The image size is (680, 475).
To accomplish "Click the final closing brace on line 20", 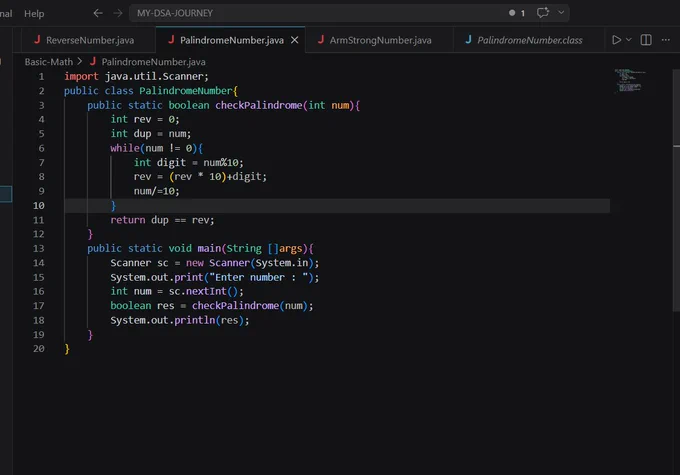I will pyautogui.click(x=67, y=349).
